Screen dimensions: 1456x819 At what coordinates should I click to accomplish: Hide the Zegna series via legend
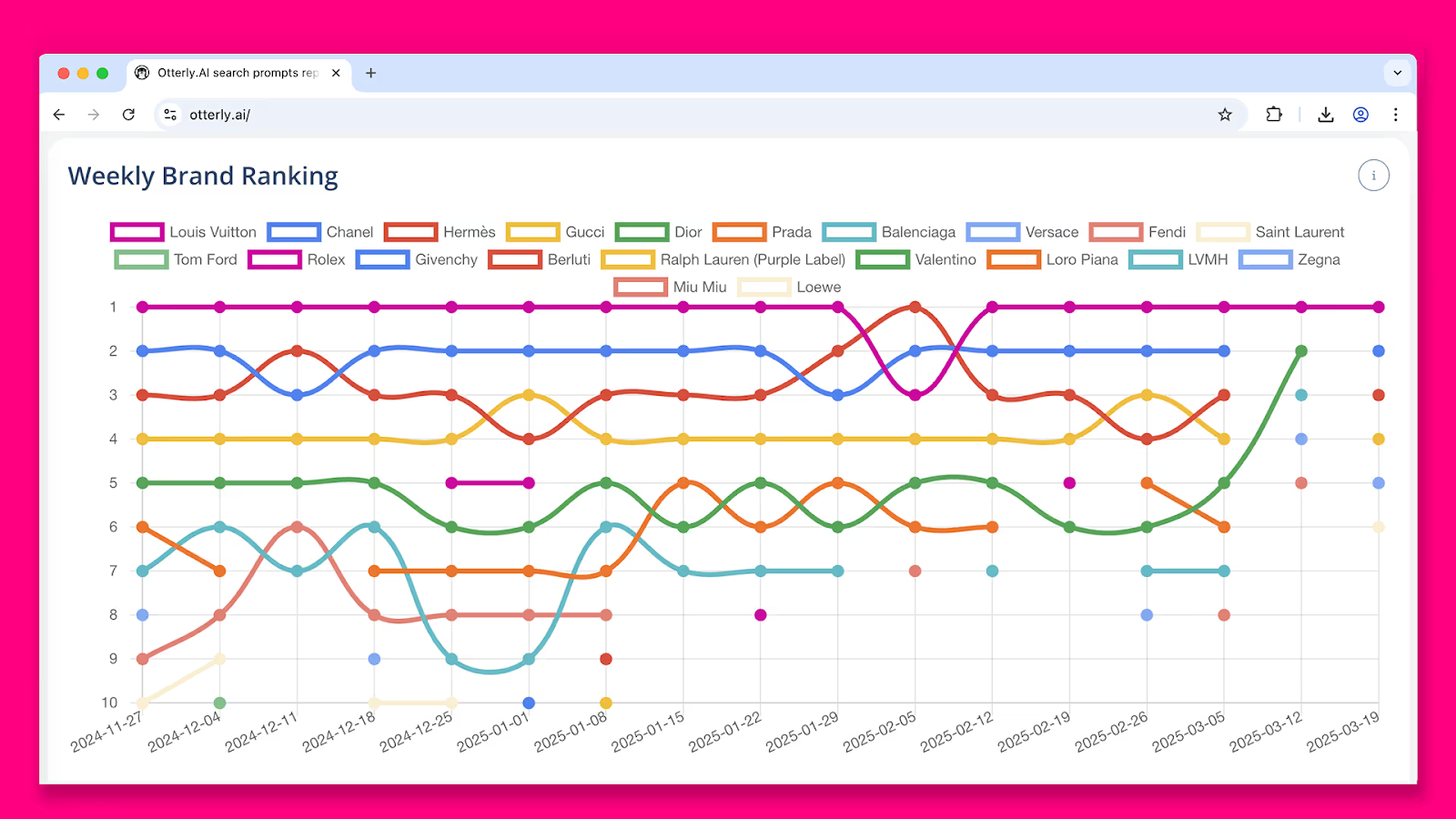(x=1289, y=259)
